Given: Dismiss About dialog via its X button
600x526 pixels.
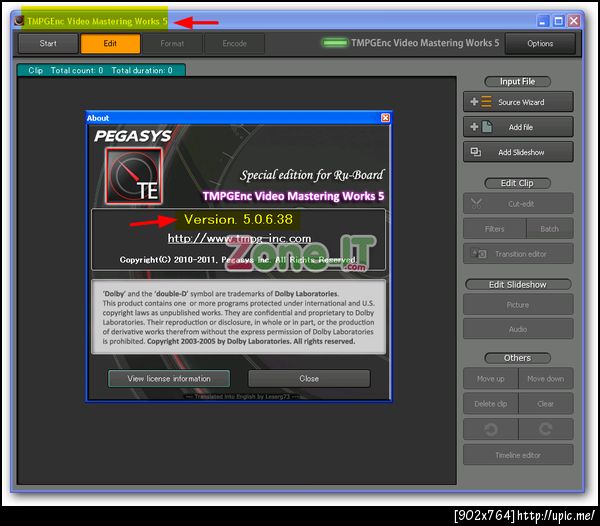Looking at the screenshot, I should [x=385, y=118].
